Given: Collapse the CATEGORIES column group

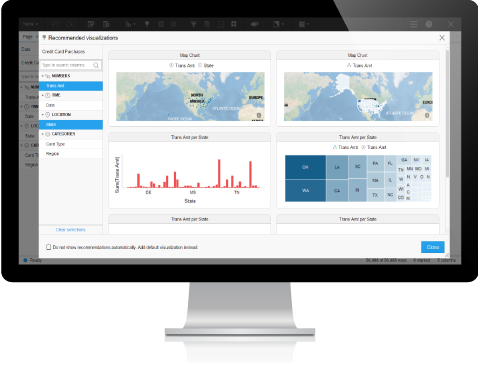Looking at the screenshot, I should 43,134.
